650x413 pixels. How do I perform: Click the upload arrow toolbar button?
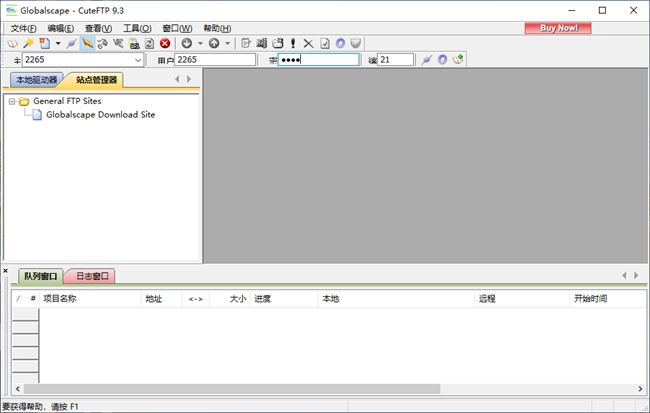coord(214,44)
